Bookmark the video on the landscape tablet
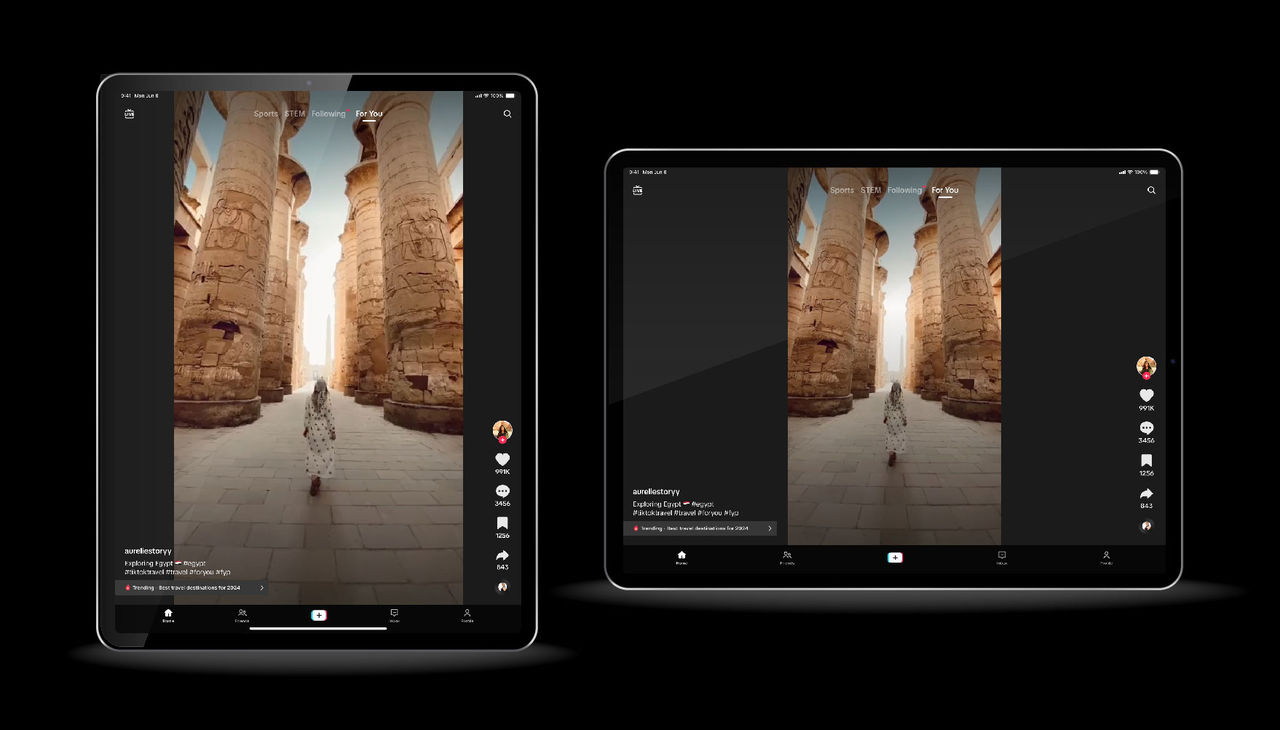 click(1146, 461)
